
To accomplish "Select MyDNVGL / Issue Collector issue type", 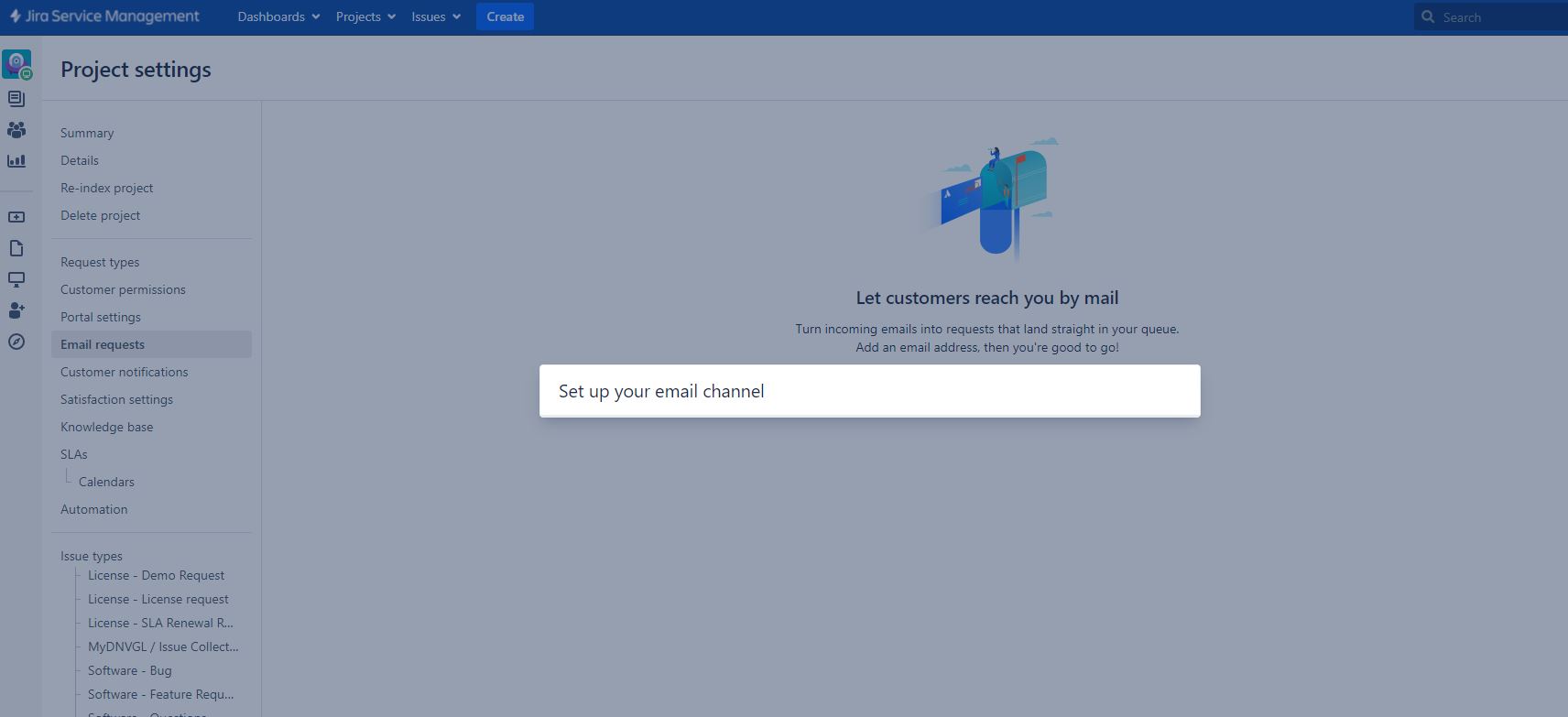I will pos(163,646).
